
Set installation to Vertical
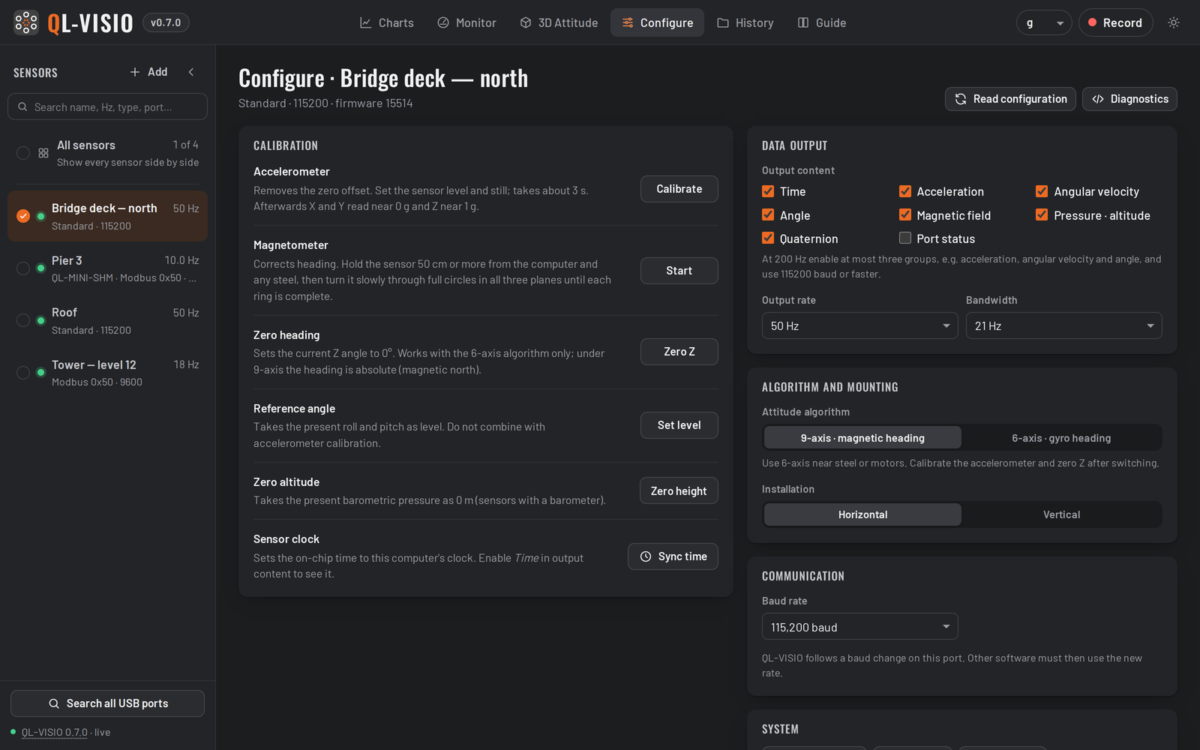pos(1061,514)
